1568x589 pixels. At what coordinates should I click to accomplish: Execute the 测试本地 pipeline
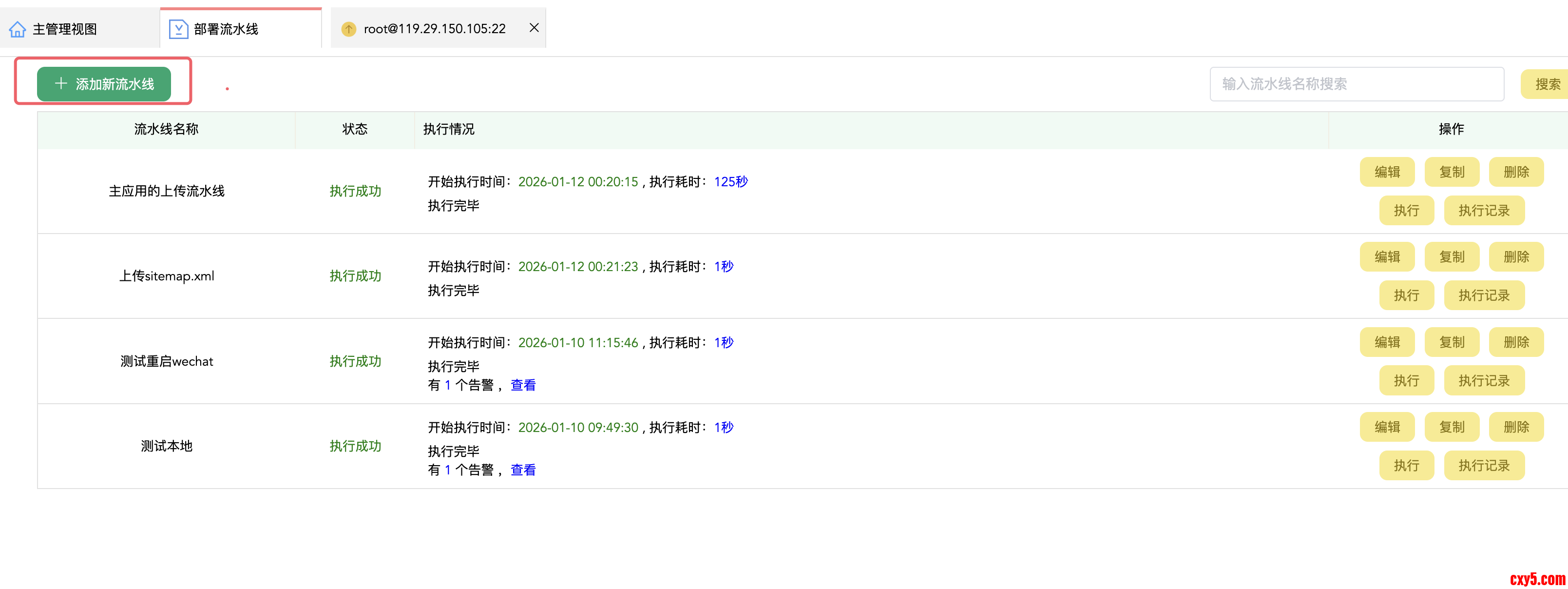coord(1406,466)
